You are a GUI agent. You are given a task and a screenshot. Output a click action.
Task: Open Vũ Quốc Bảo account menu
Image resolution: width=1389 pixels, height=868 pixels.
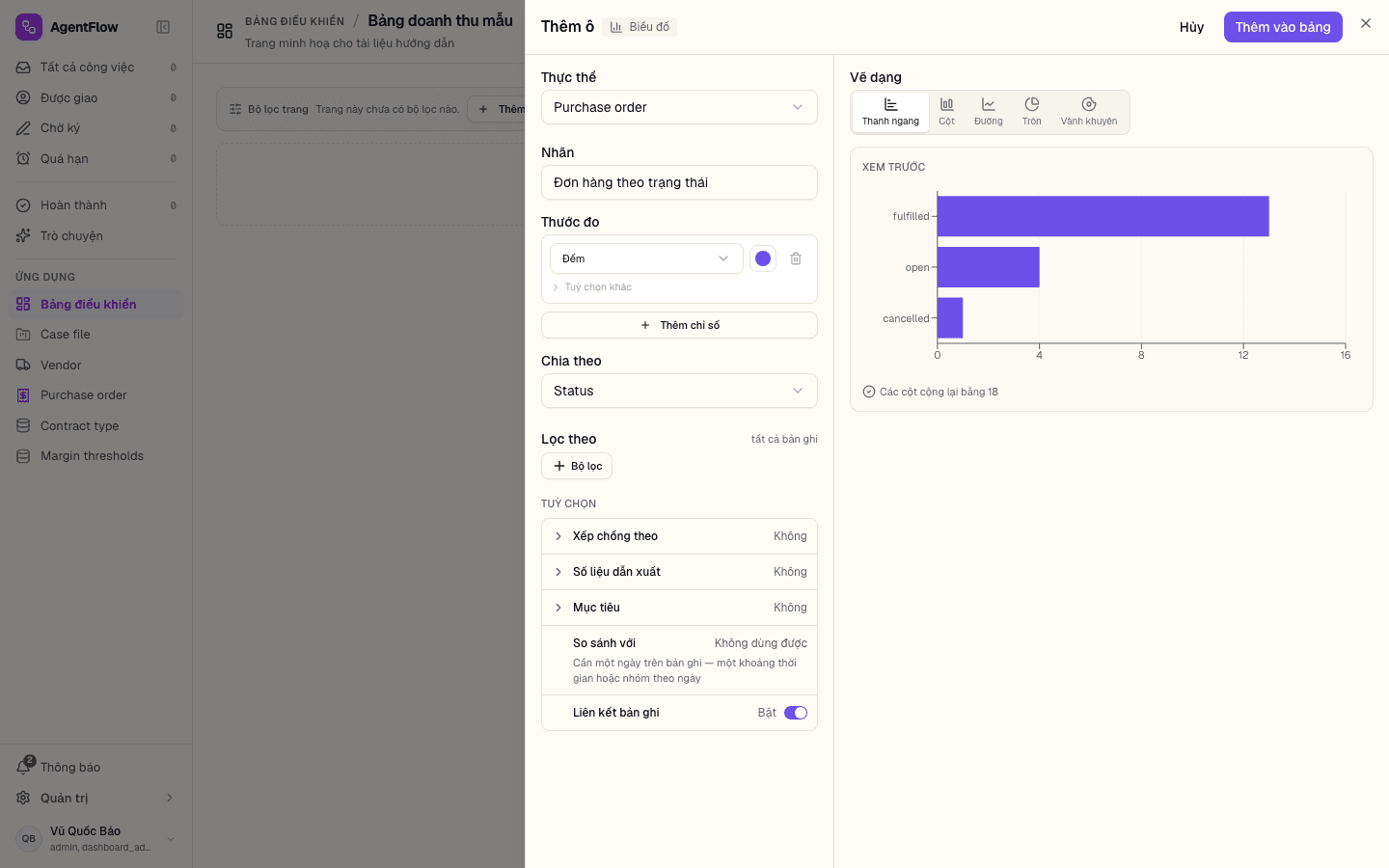96,838
